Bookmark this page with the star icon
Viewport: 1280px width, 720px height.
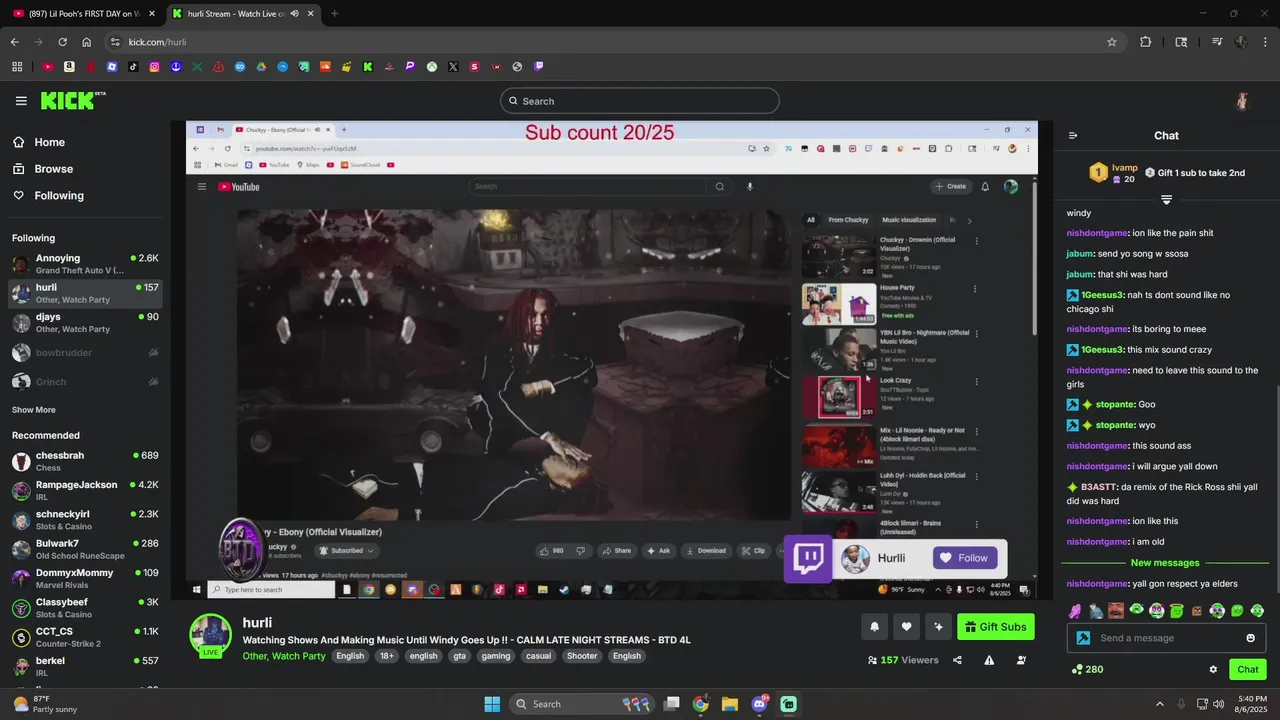(1111, 42)
